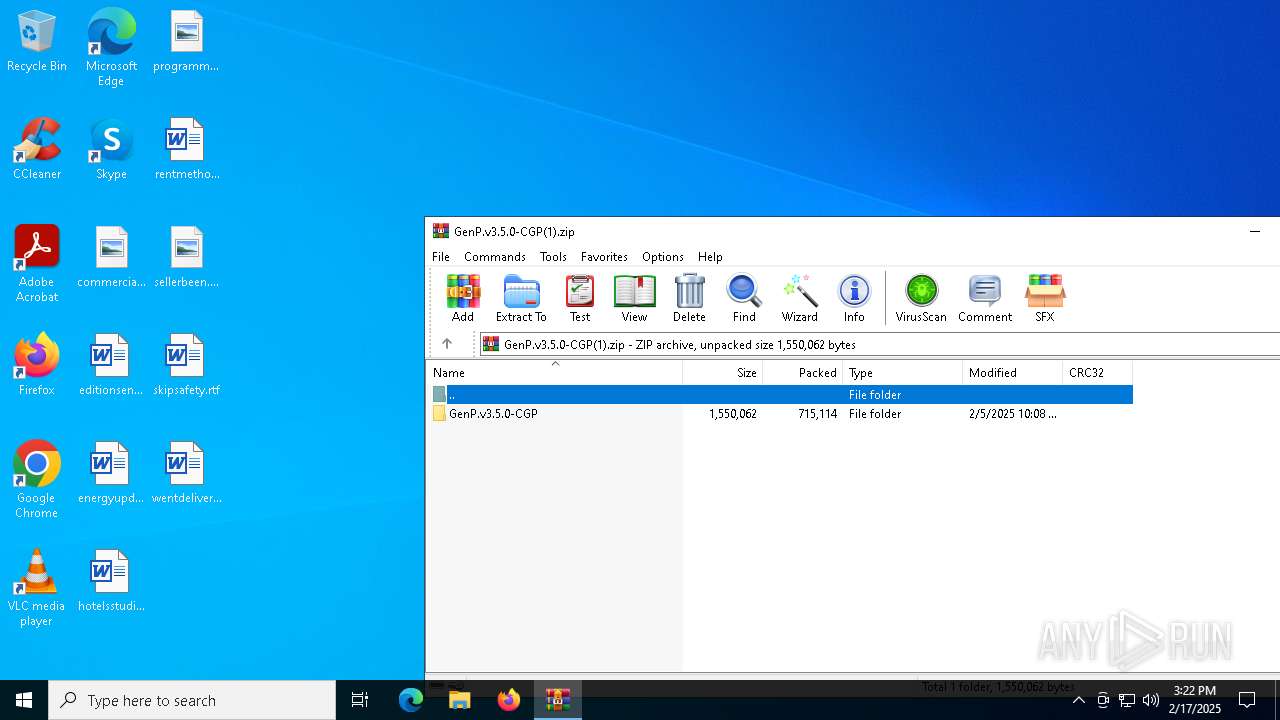Viewport: 1280px width, 720px height.
Task: Select the GenP.v3.5.0-CGP folder row
Action: [780, 414]
